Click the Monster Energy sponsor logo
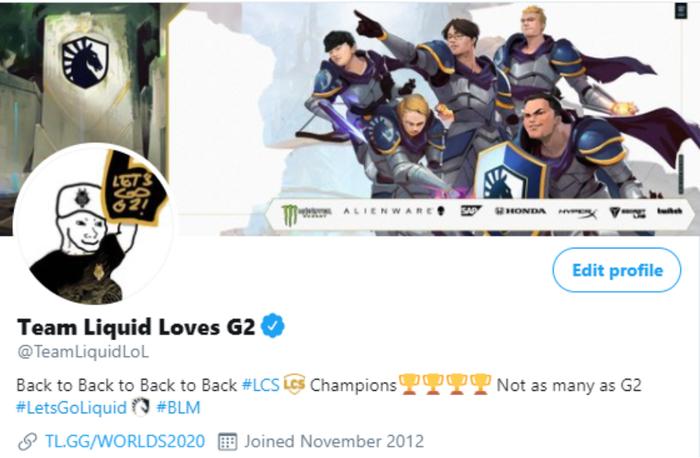 (x=306, y=213)
